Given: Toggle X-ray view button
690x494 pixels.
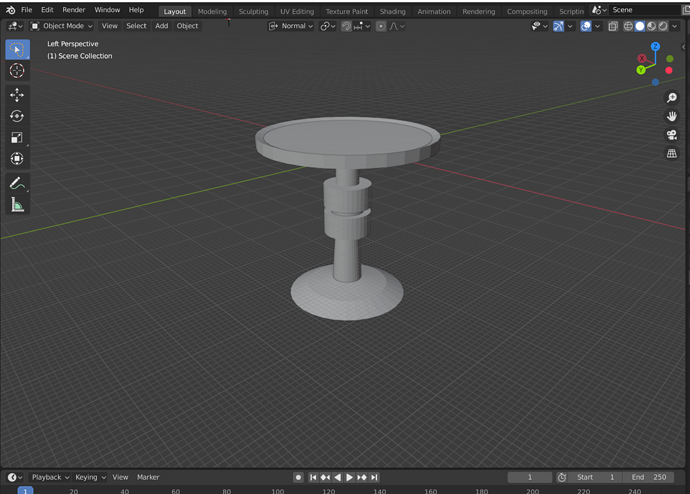Looking at the screenshot, I should (613, 26).
